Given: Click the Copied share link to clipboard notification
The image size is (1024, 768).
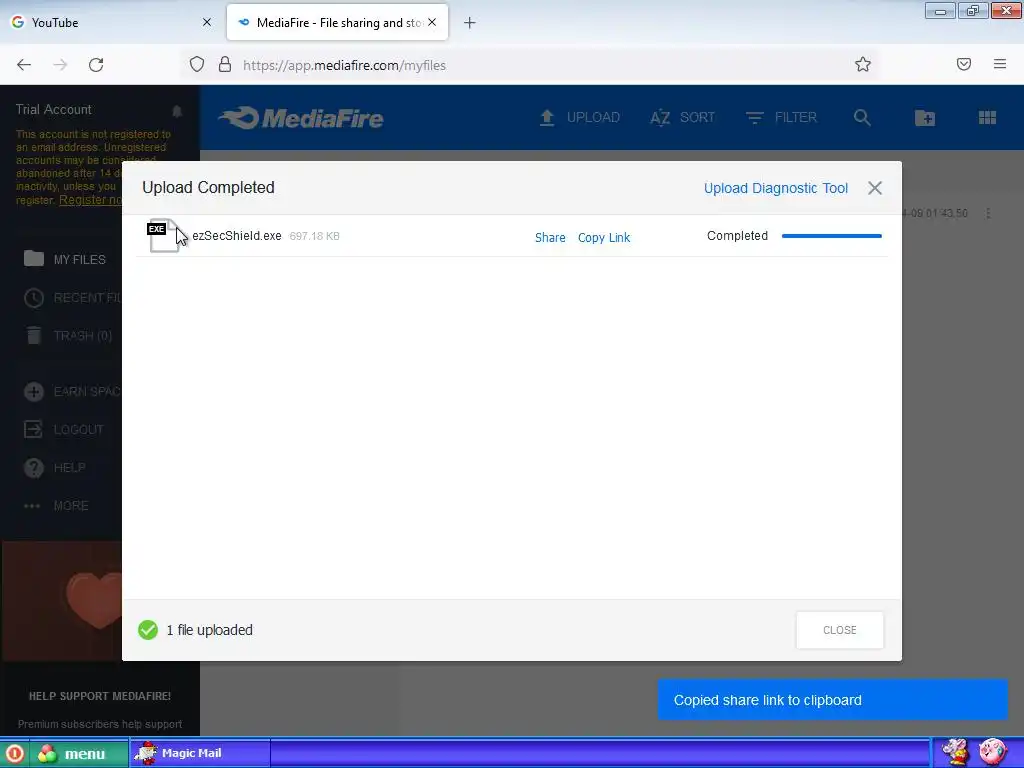Looking at the screenshot, I should 833,700.
